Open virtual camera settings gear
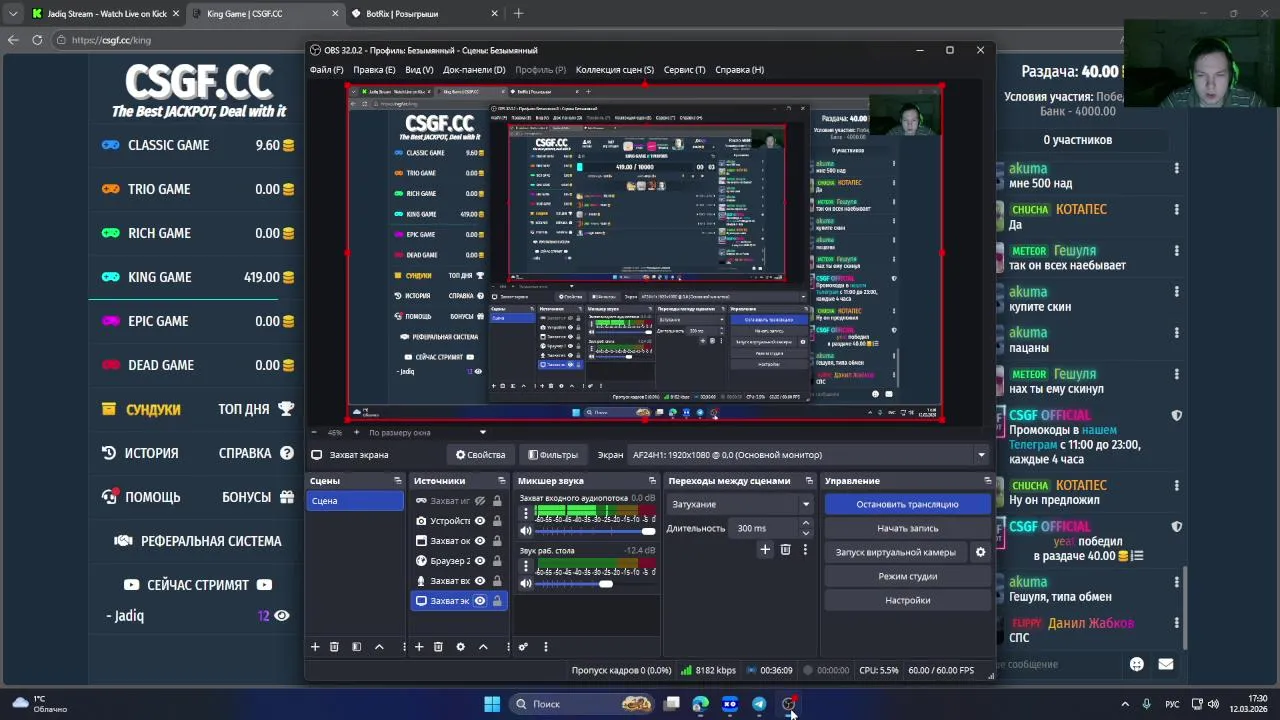1280x720 pixels. [x=980, y=552]
